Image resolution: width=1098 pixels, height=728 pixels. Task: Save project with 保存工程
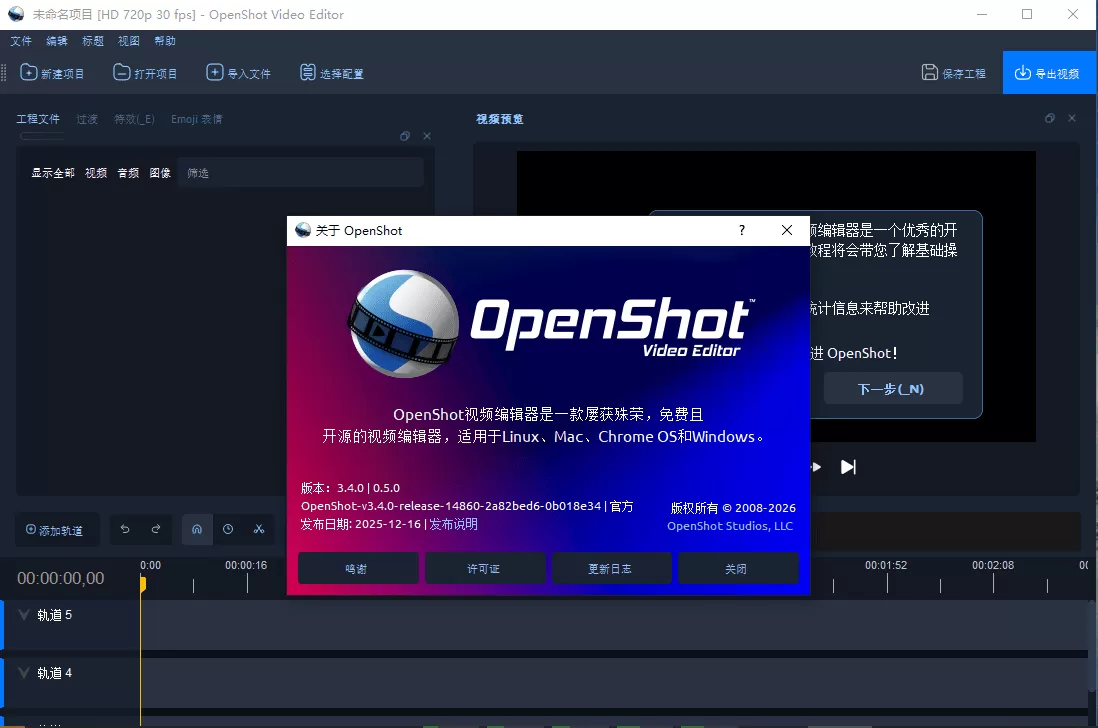coord(954,73)
